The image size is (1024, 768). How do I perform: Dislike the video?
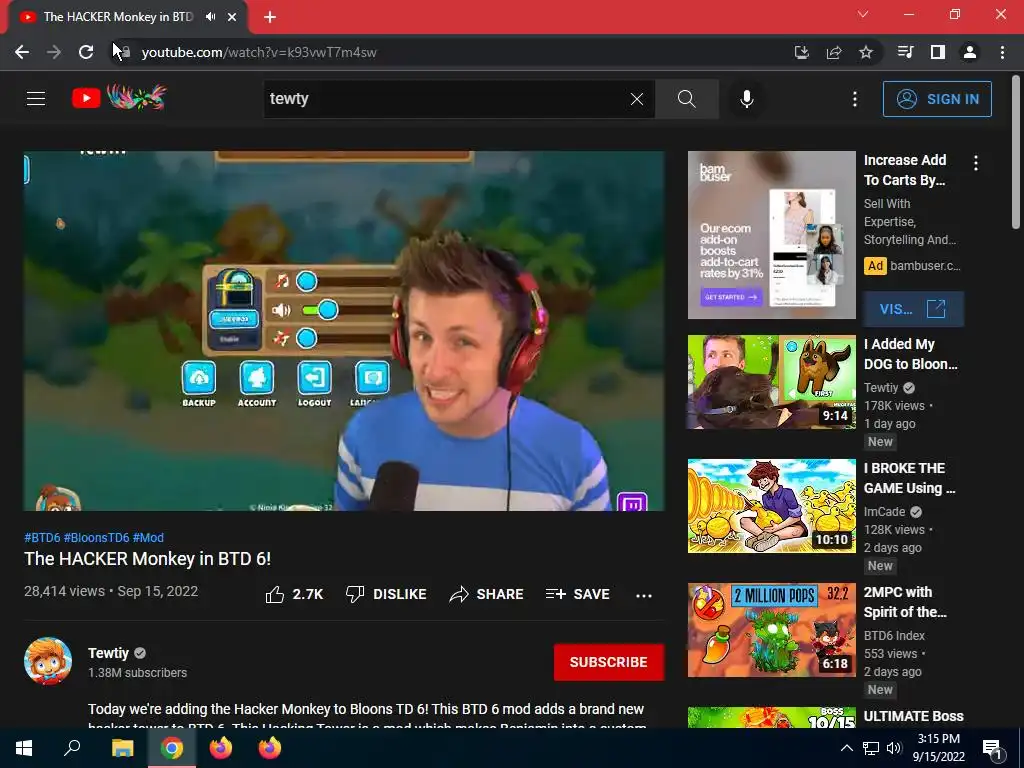click(386, 594)
